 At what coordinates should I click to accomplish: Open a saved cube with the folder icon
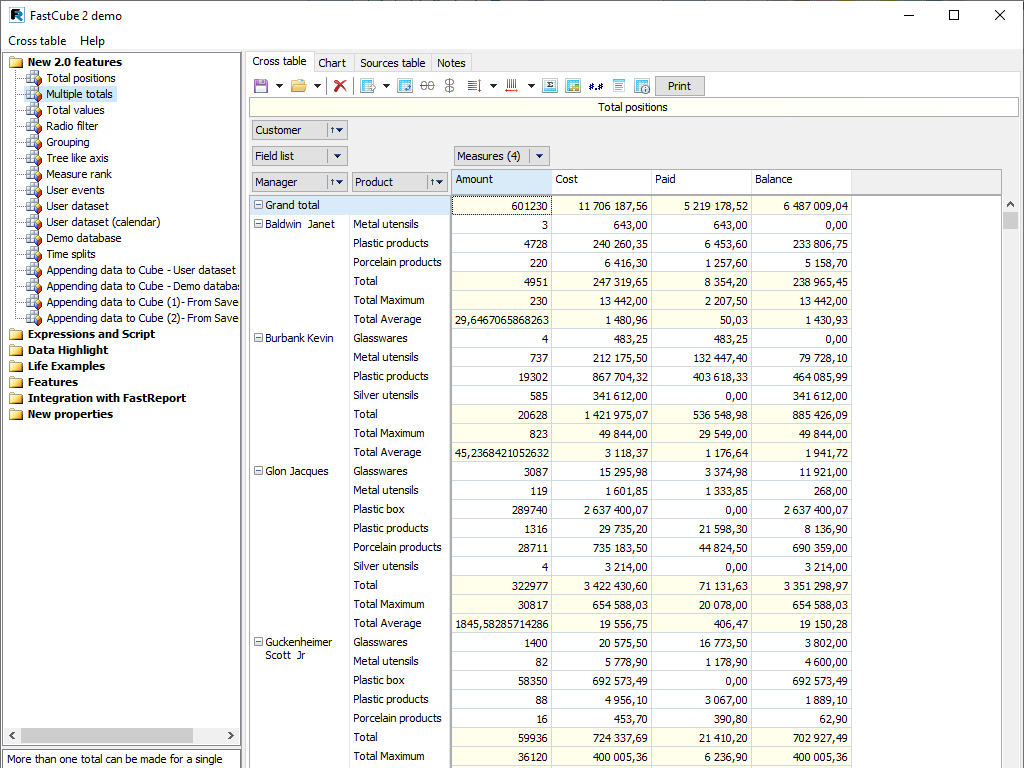pyautogui.click(x=300, y=85)
